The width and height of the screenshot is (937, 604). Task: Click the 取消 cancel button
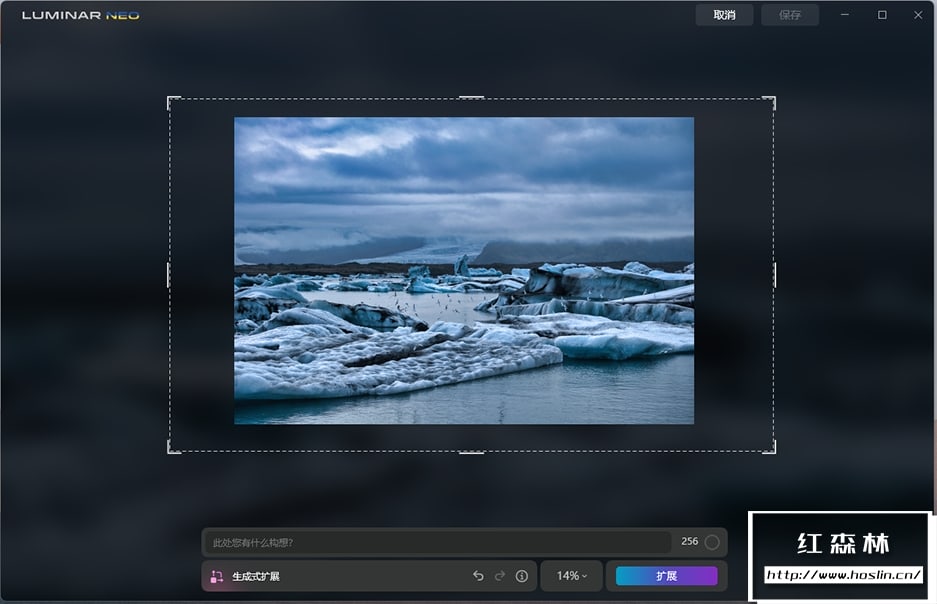tap(724, 15)
